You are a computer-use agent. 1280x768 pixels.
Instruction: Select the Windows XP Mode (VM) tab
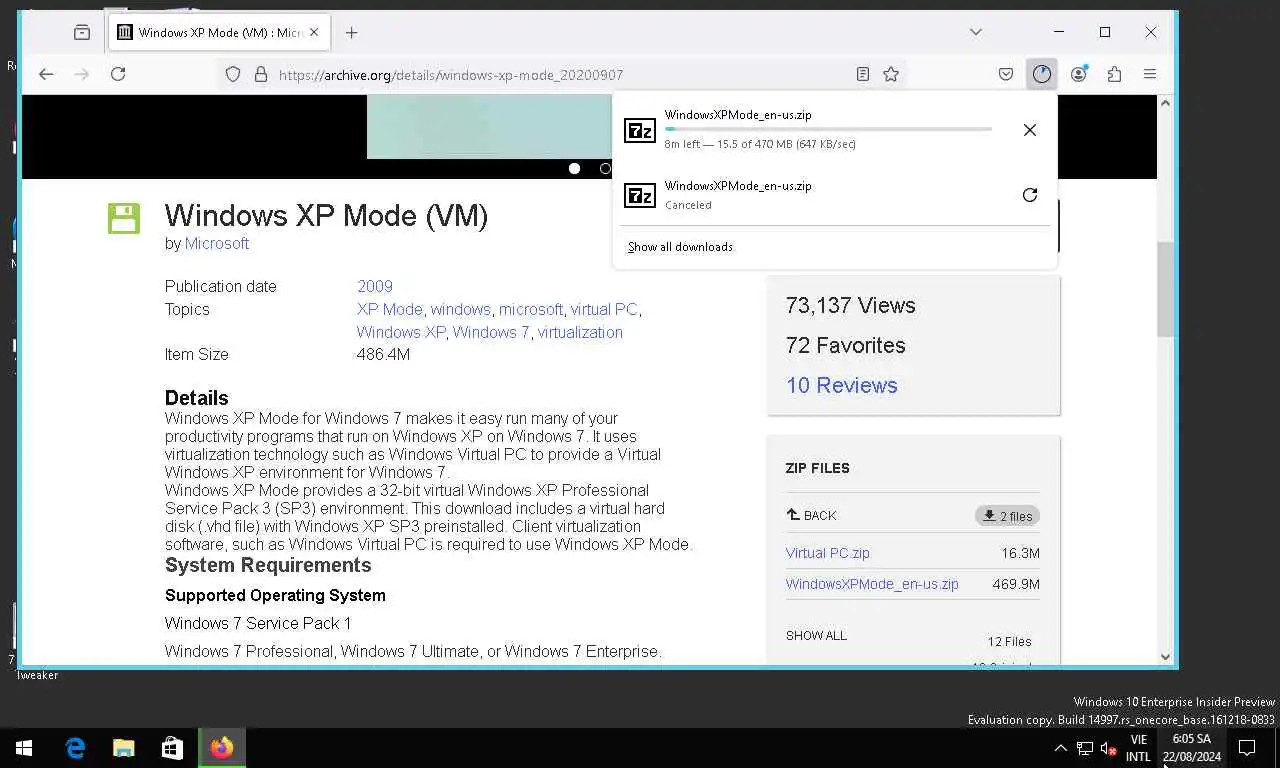click(x=219, y=32)
